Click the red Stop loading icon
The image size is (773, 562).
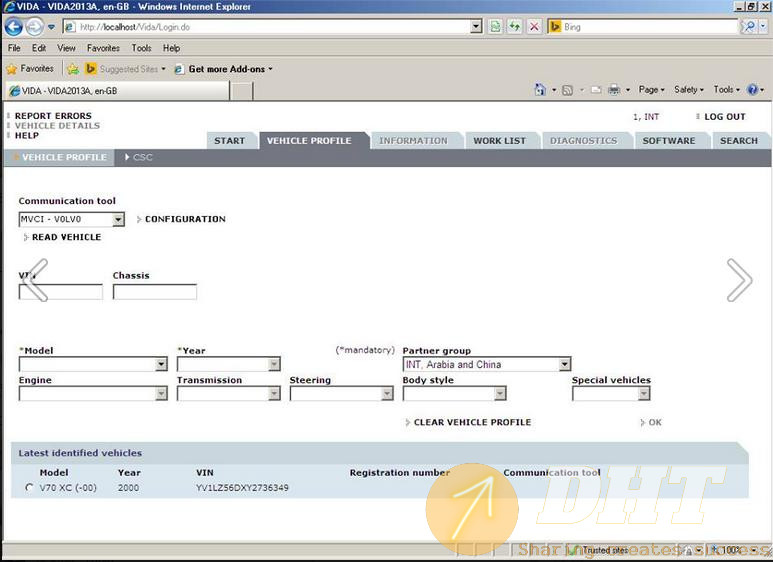pos(534,27)
